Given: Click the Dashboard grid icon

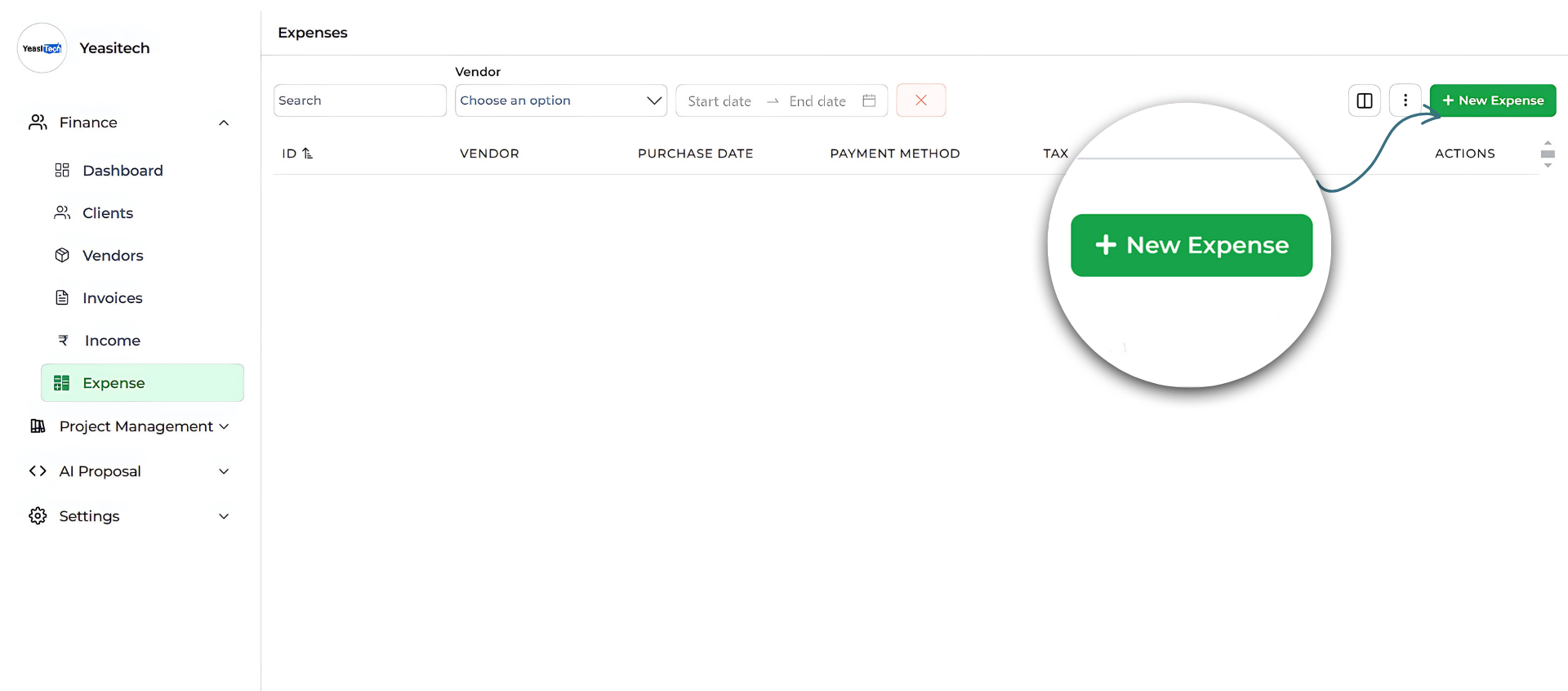Looking at the screenshot, I should [62, 170].
